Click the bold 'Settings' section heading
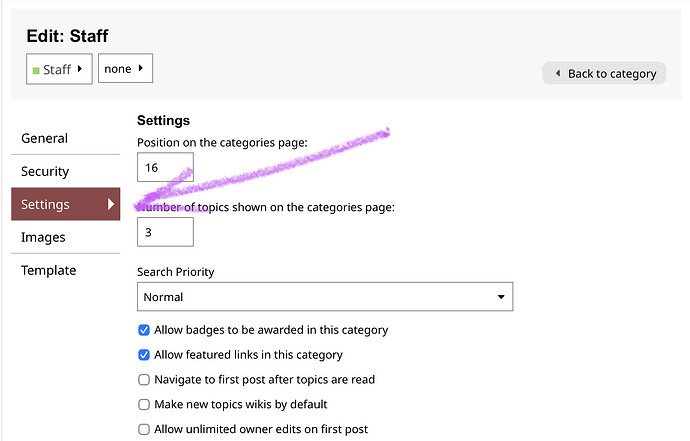Screen dimensions: 690x441 click(x=163, y=121)
